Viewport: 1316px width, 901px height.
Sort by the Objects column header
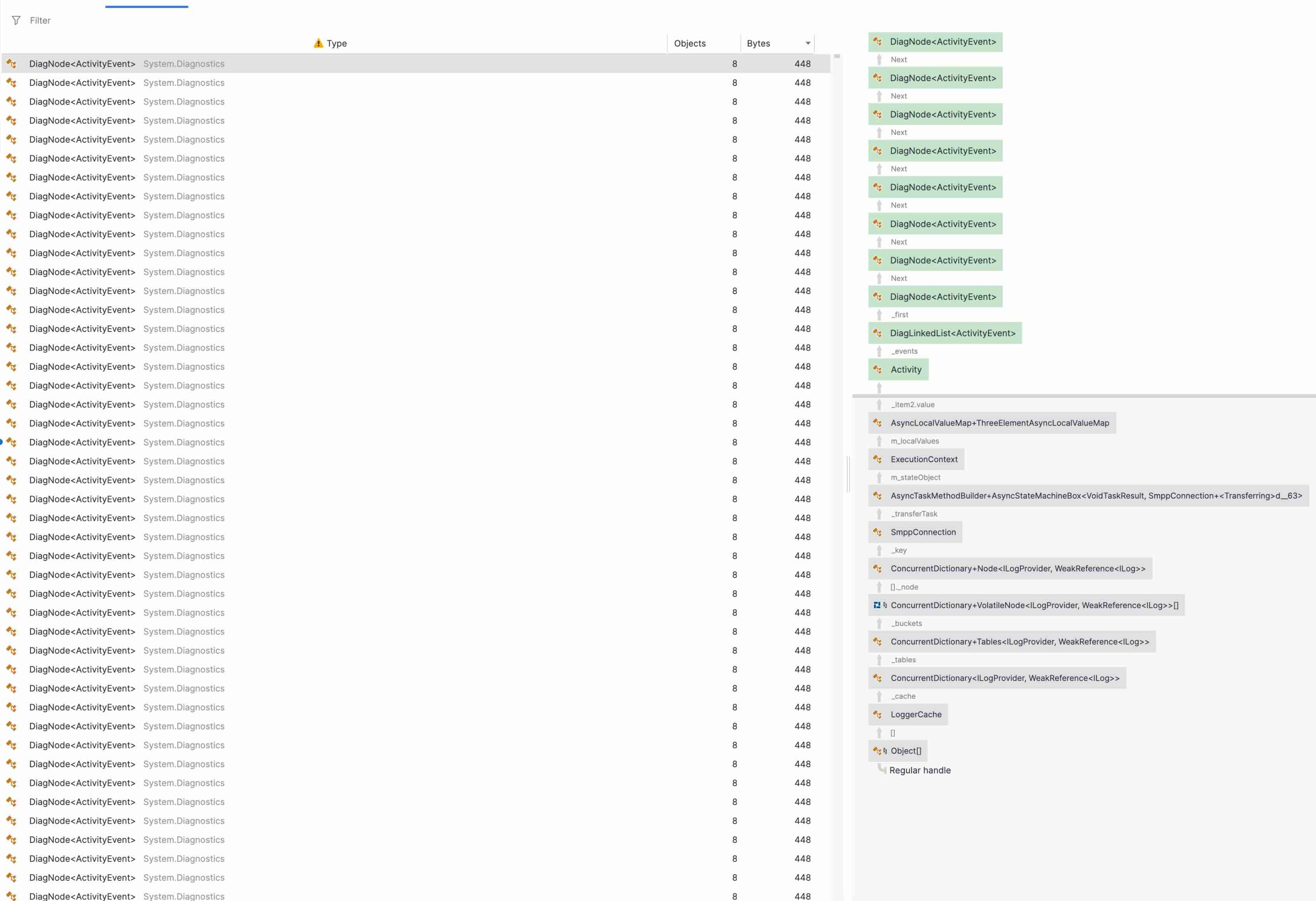point(690,44)
